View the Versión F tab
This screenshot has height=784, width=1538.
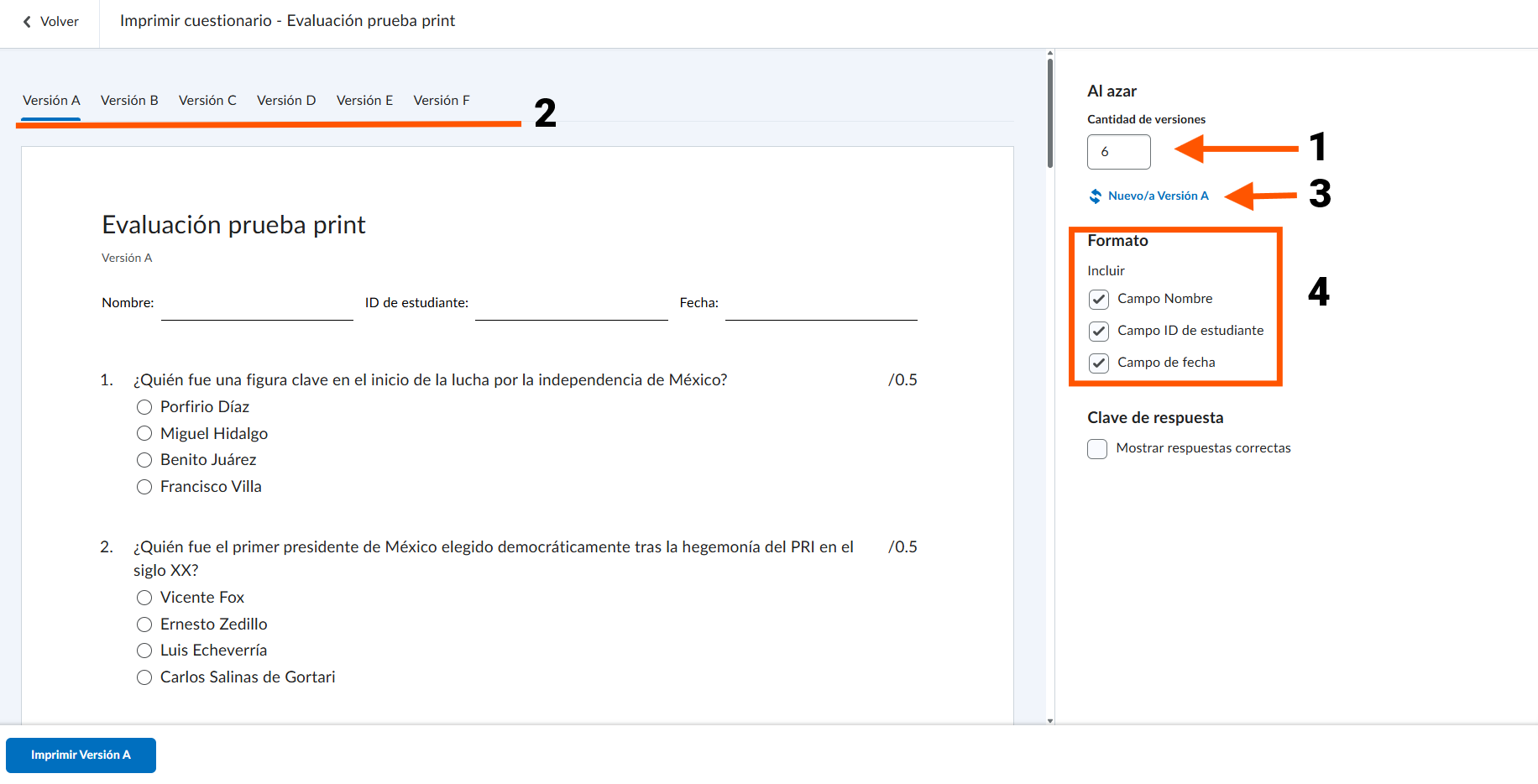pyautogui.click(x=442, y=101)
